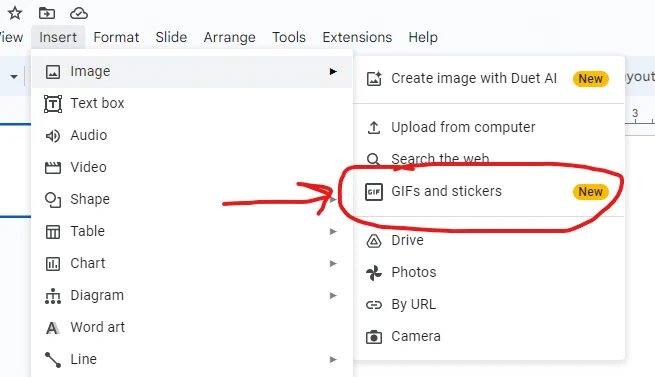Open the Arrange menu
The height and width of the screenshot is (377, 655).
(x=229, y=37)
